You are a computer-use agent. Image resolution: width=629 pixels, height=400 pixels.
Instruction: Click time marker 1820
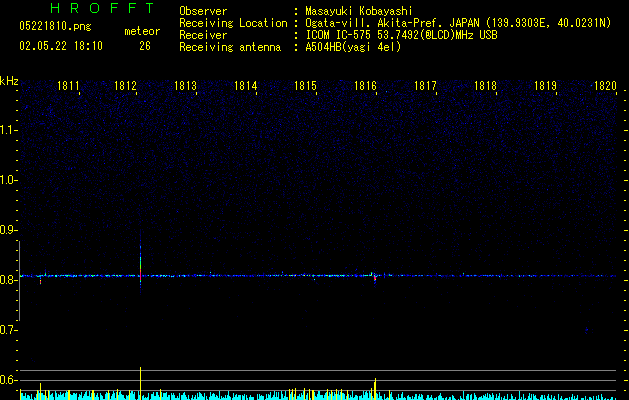605,86
